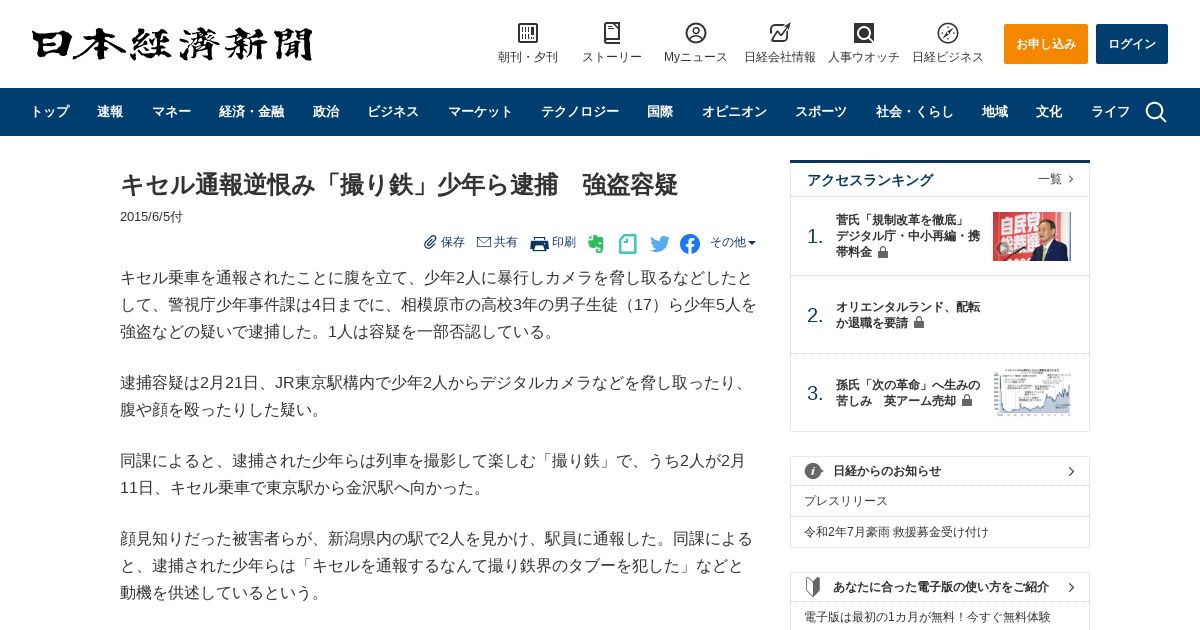
Task: Open the 朝刊・夕刊 newspaper icon
Action: click(x=528, y=33)
